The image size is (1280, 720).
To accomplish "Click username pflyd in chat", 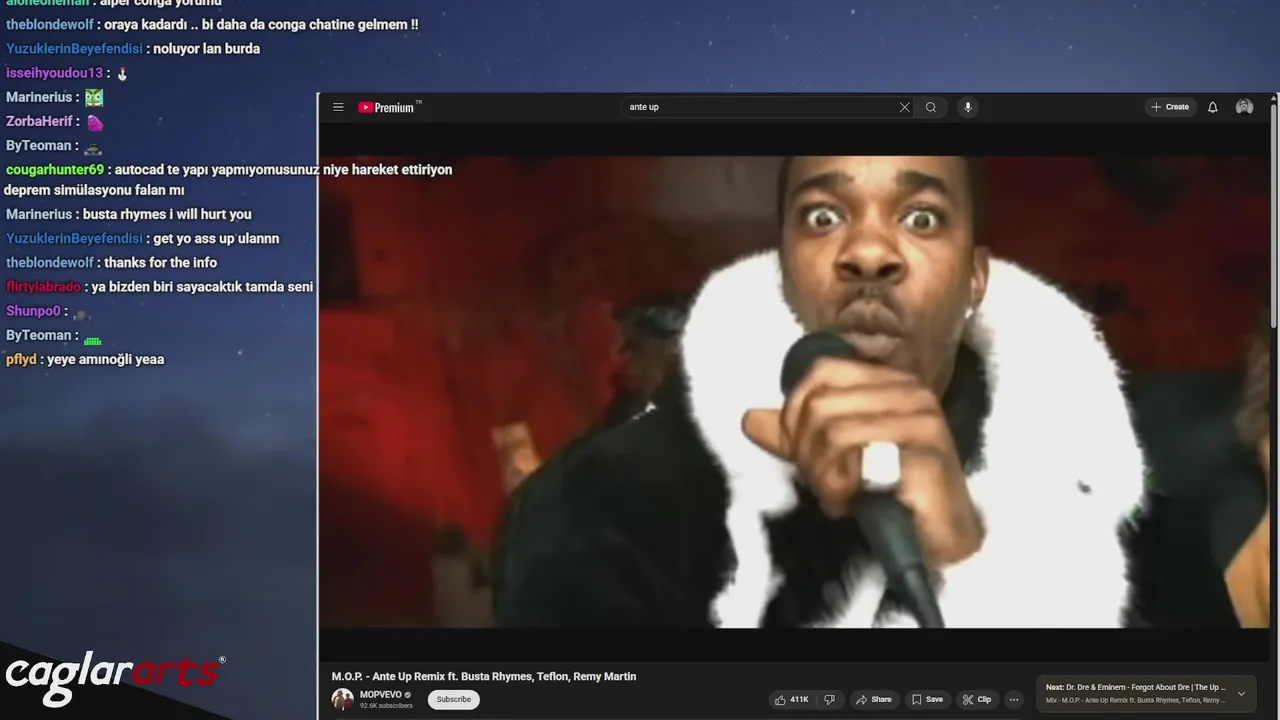I will pyautogui.click(x=21, y=359).
